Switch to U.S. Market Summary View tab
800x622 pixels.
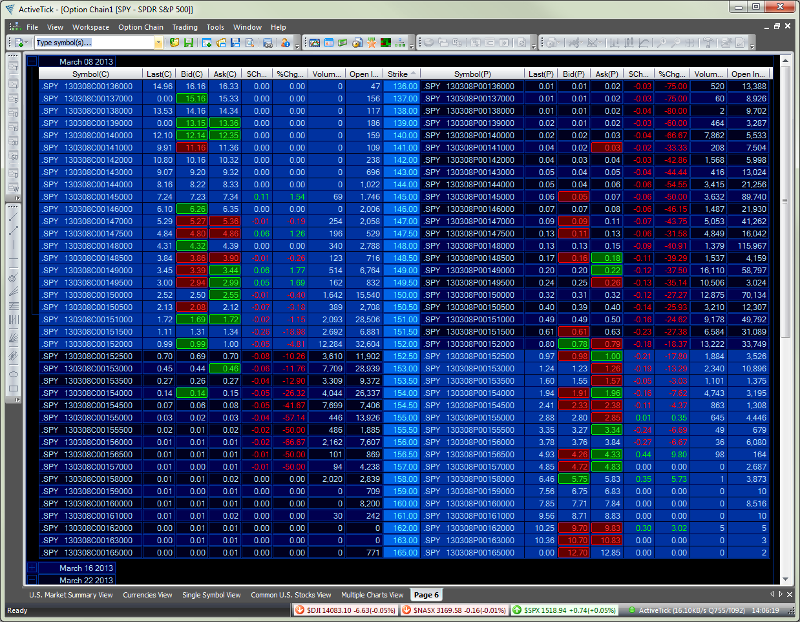[71, 594]
